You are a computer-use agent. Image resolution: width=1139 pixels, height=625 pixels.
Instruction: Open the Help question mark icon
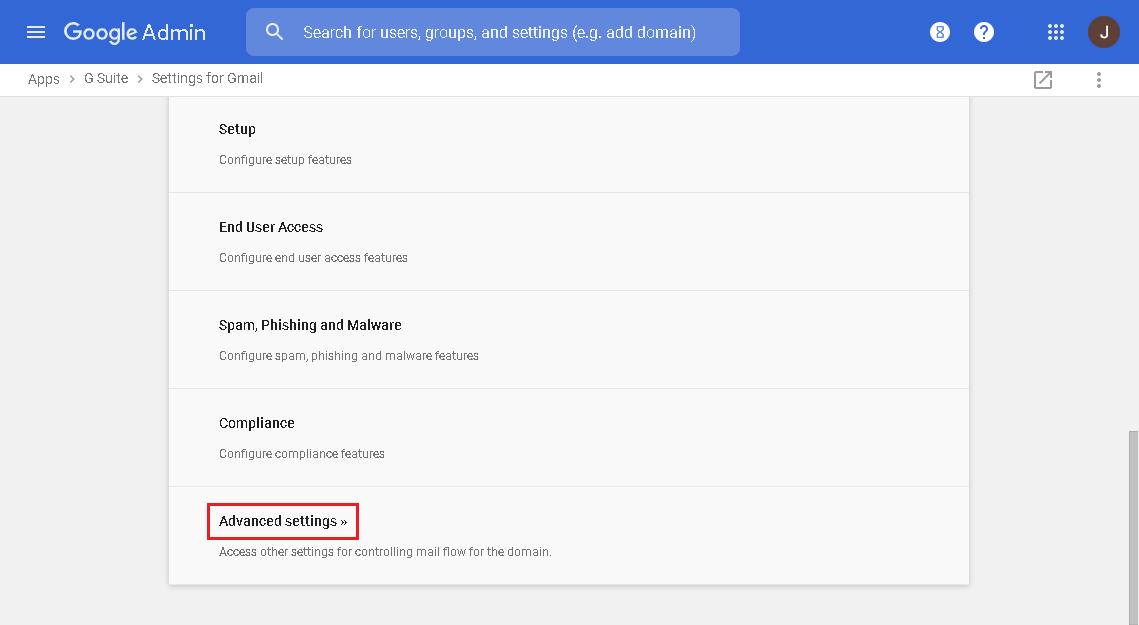[x=984, y=32]
